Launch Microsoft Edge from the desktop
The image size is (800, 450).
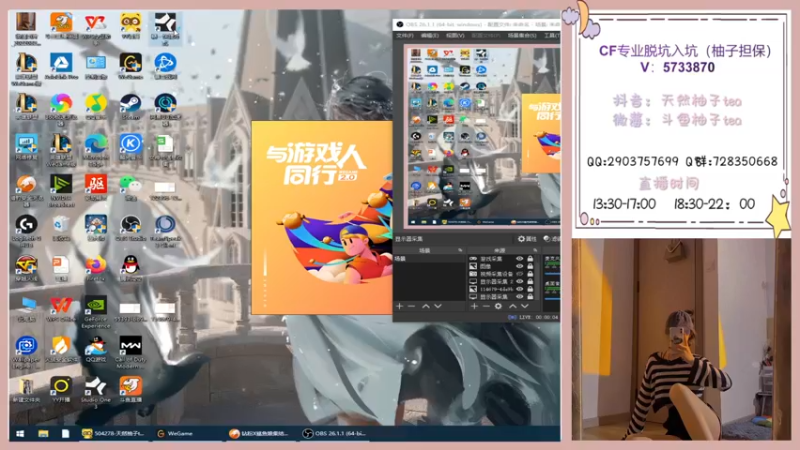coord(96,146)
